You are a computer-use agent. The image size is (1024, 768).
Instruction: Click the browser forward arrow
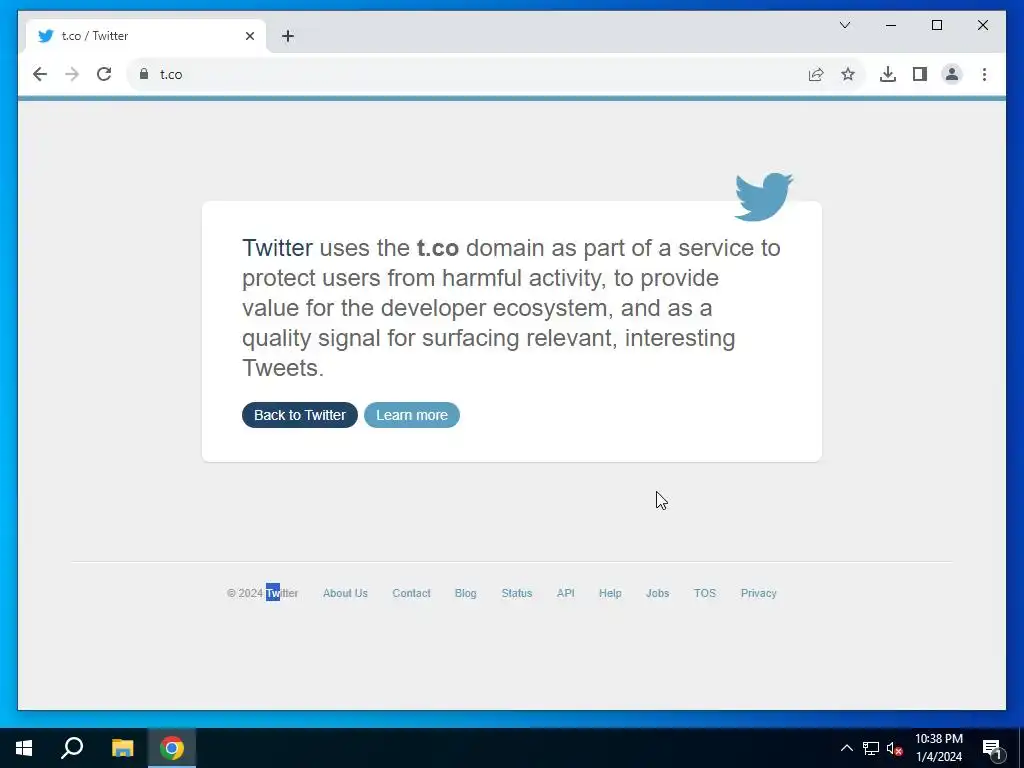click(x=72, y=74)
